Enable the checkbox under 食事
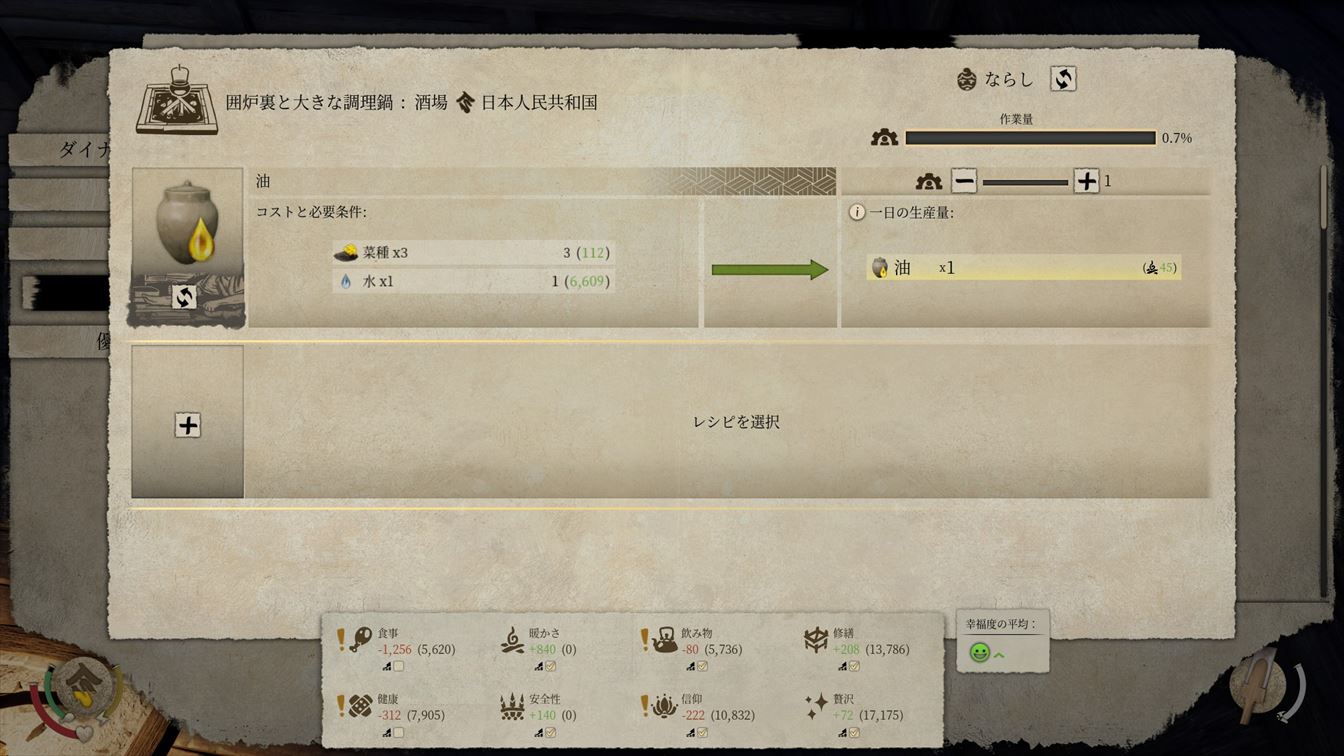Screen dimensions: 1344x756 (x=399, y=666)
